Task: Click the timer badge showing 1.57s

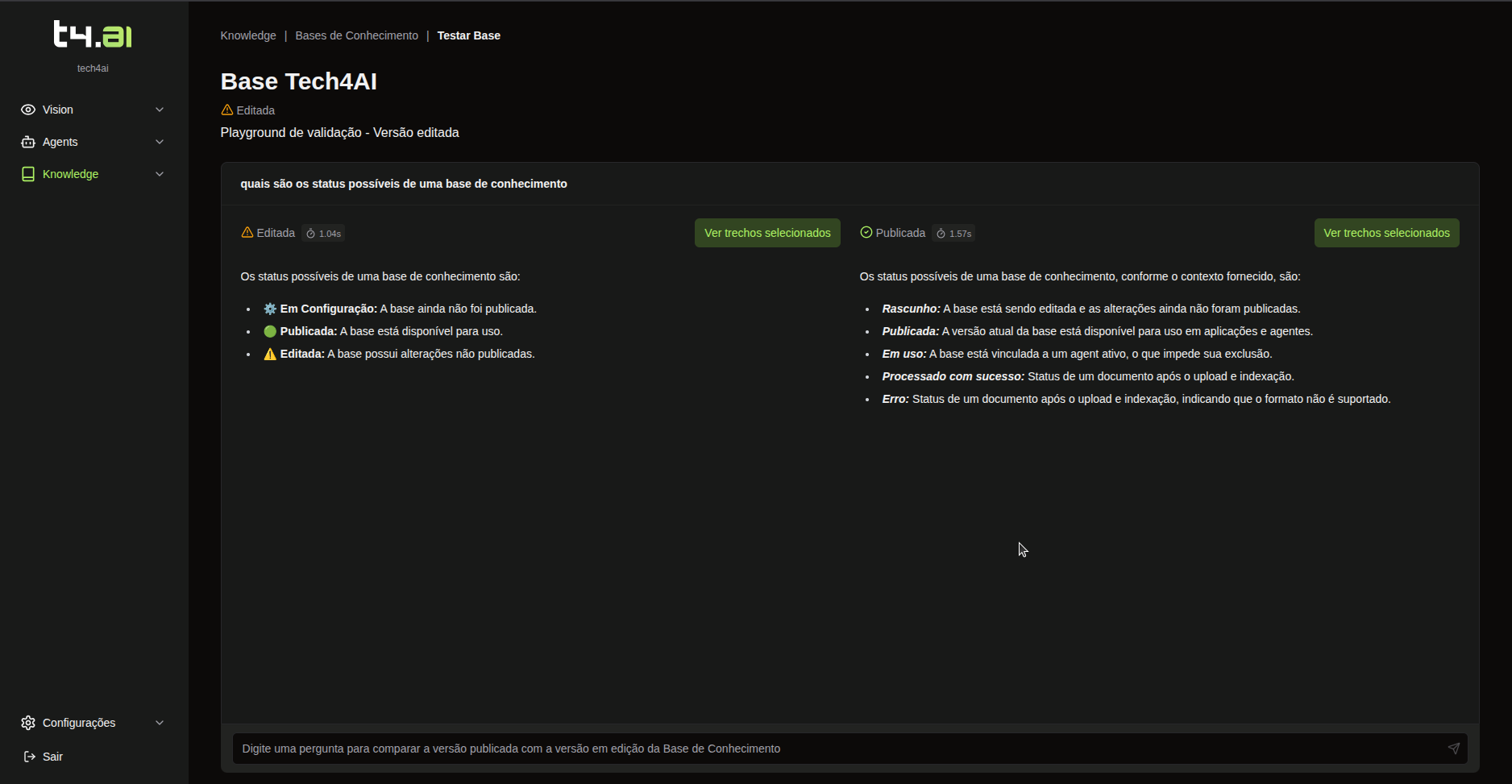Action: pyautogui.click(x=954, y=233)
